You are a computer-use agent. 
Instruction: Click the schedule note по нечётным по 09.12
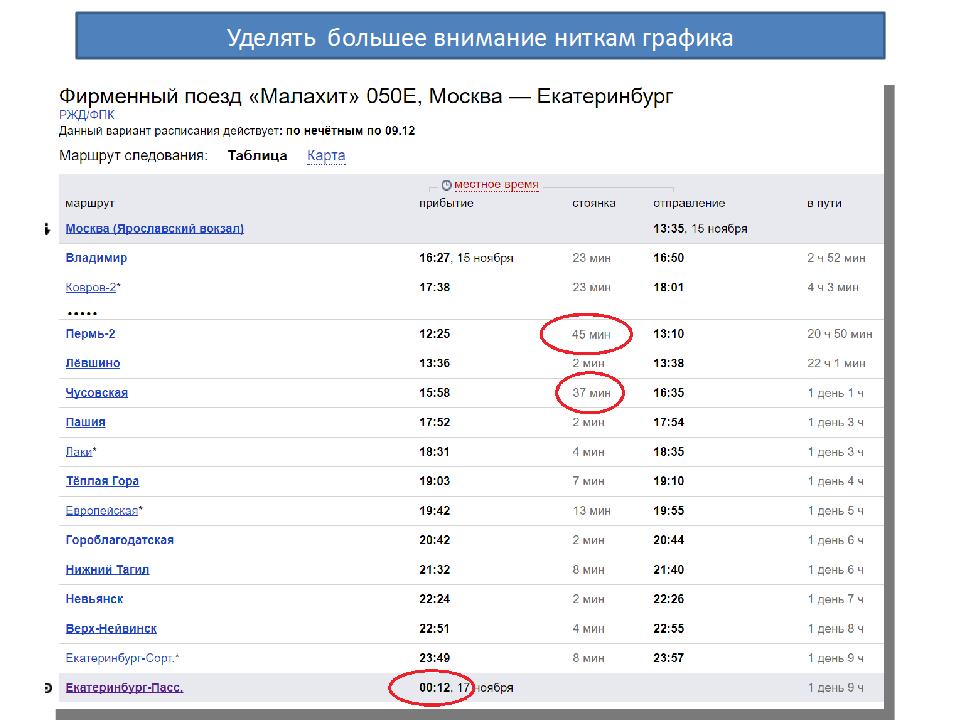click(x=351, y=131)
